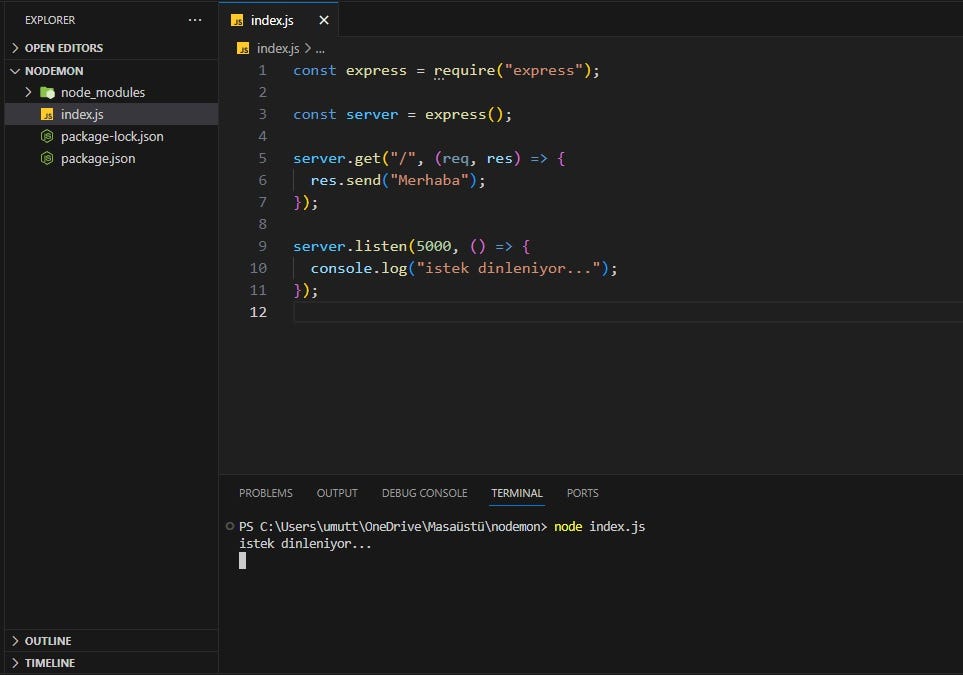Click line number 5 in the editor
963x675 pixels.
[261, 158]
